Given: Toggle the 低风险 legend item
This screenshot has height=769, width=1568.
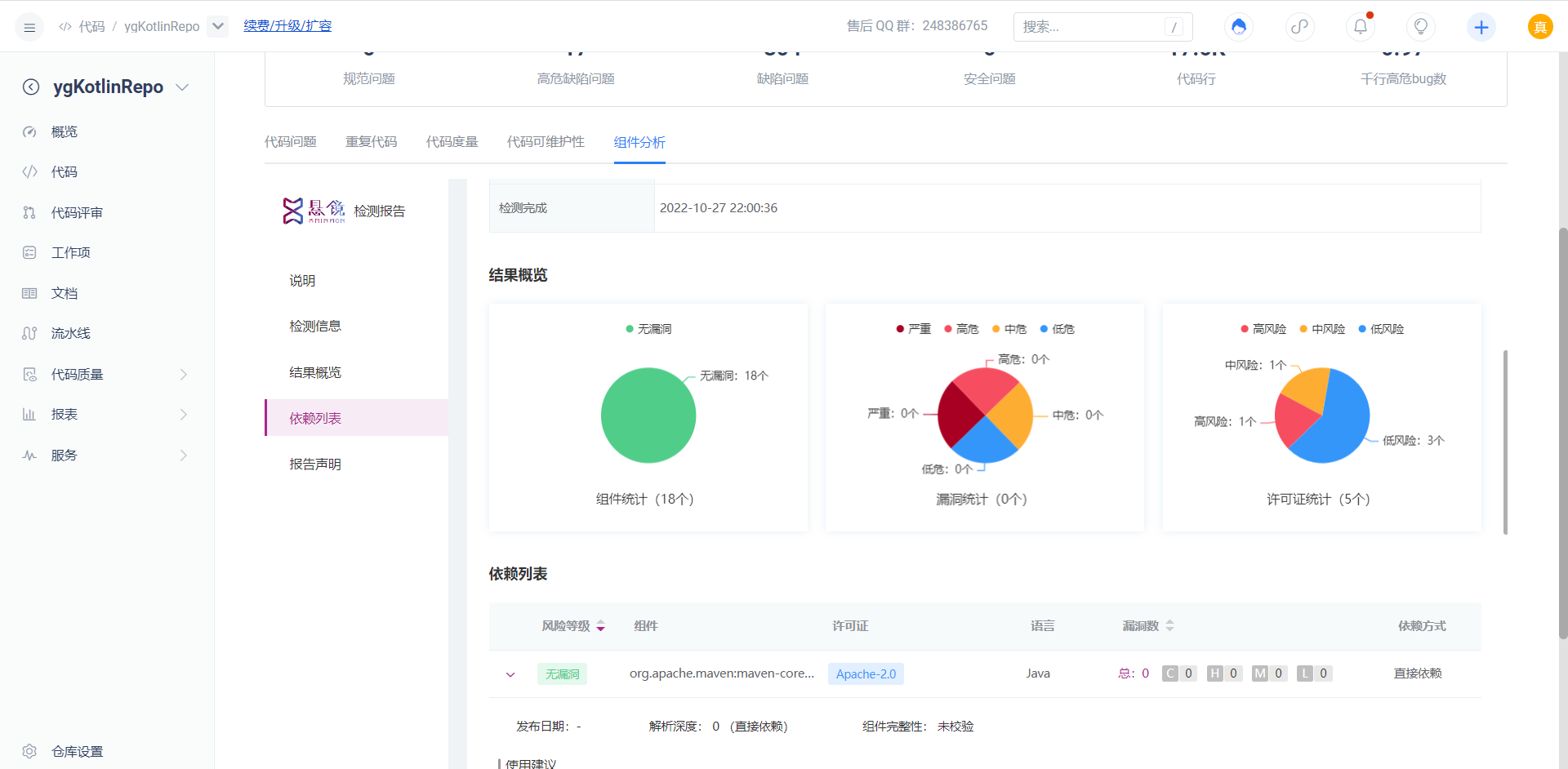Looking at the screenshot, I should tap(1381, 329).
